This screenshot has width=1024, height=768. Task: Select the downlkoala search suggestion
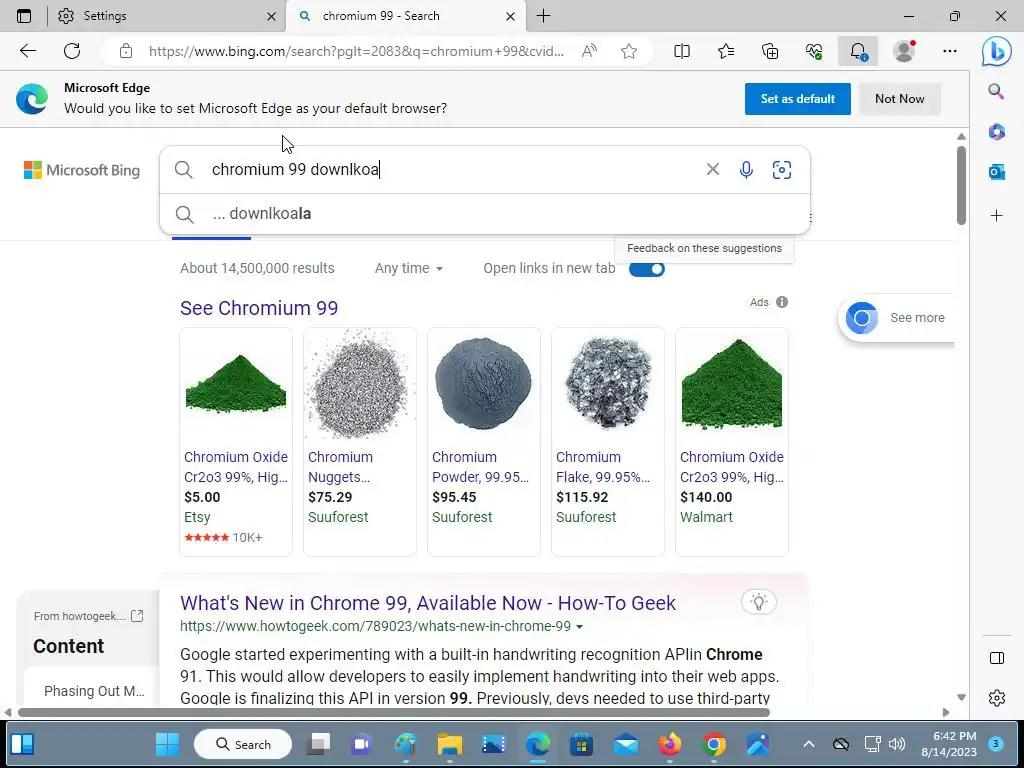click(x=485, y=214)
